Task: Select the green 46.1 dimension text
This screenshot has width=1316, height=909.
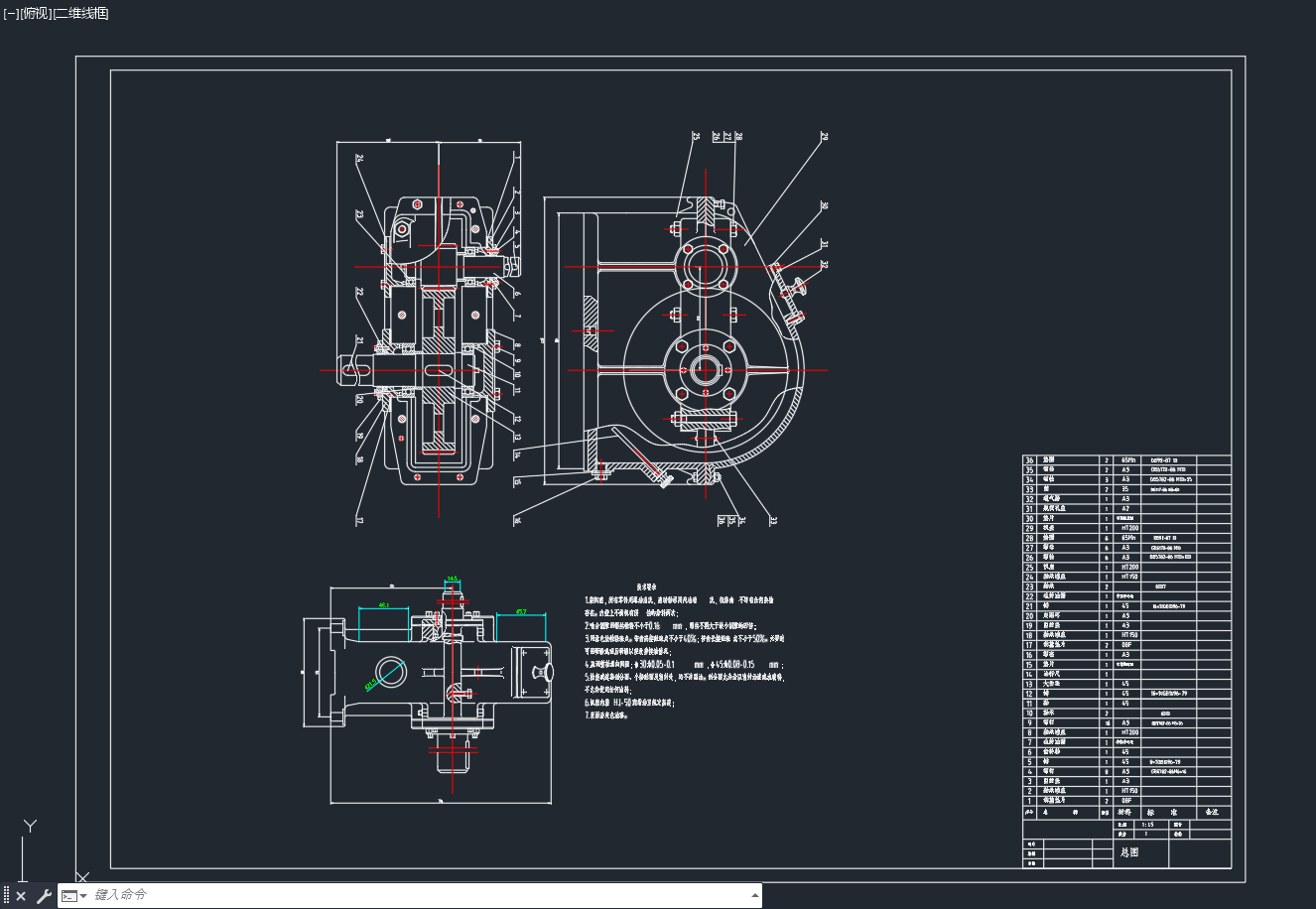Action: (x=385, y=604)
